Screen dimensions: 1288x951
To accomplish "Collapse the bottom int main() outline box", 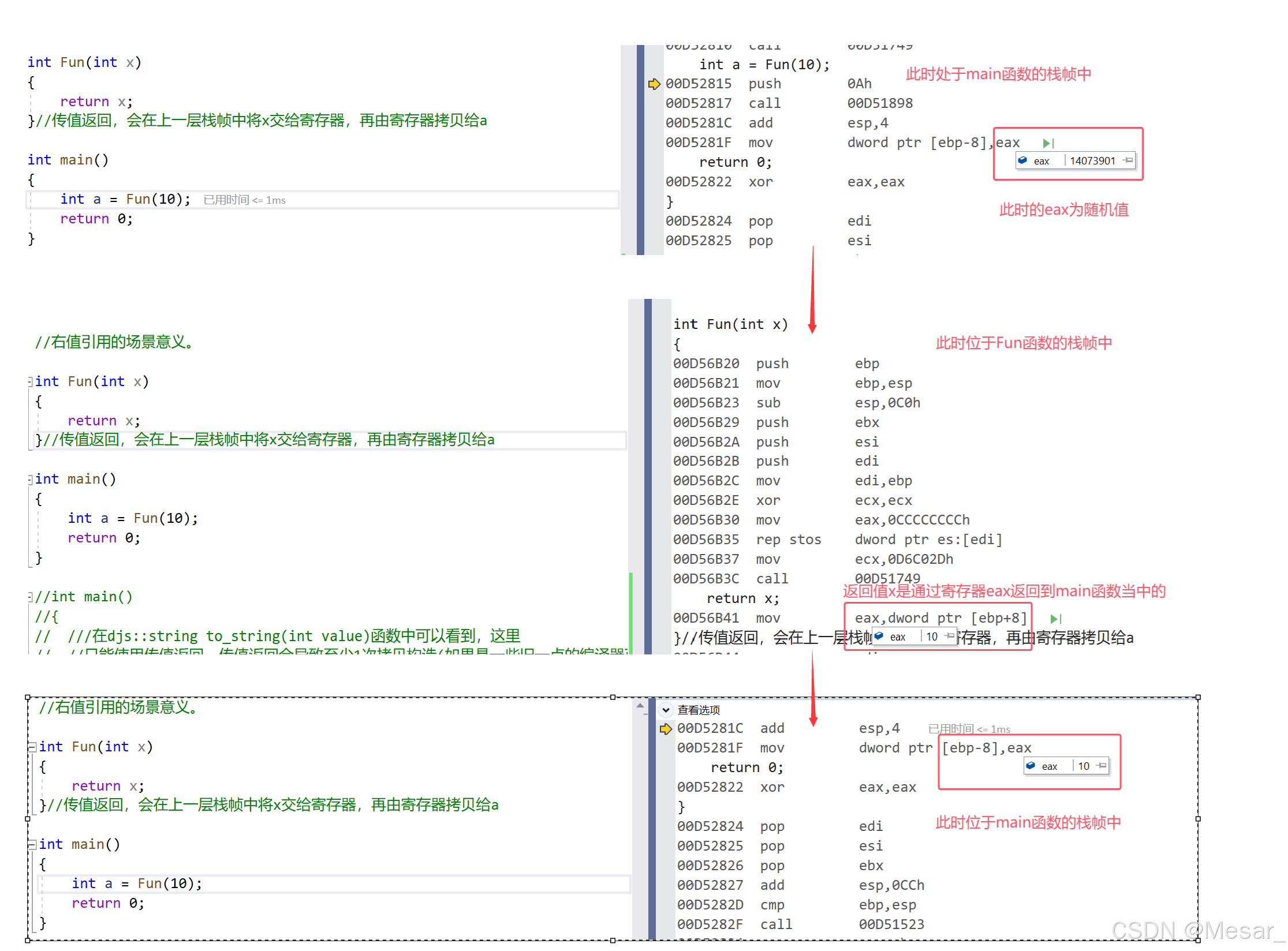I will click(32, 844).
